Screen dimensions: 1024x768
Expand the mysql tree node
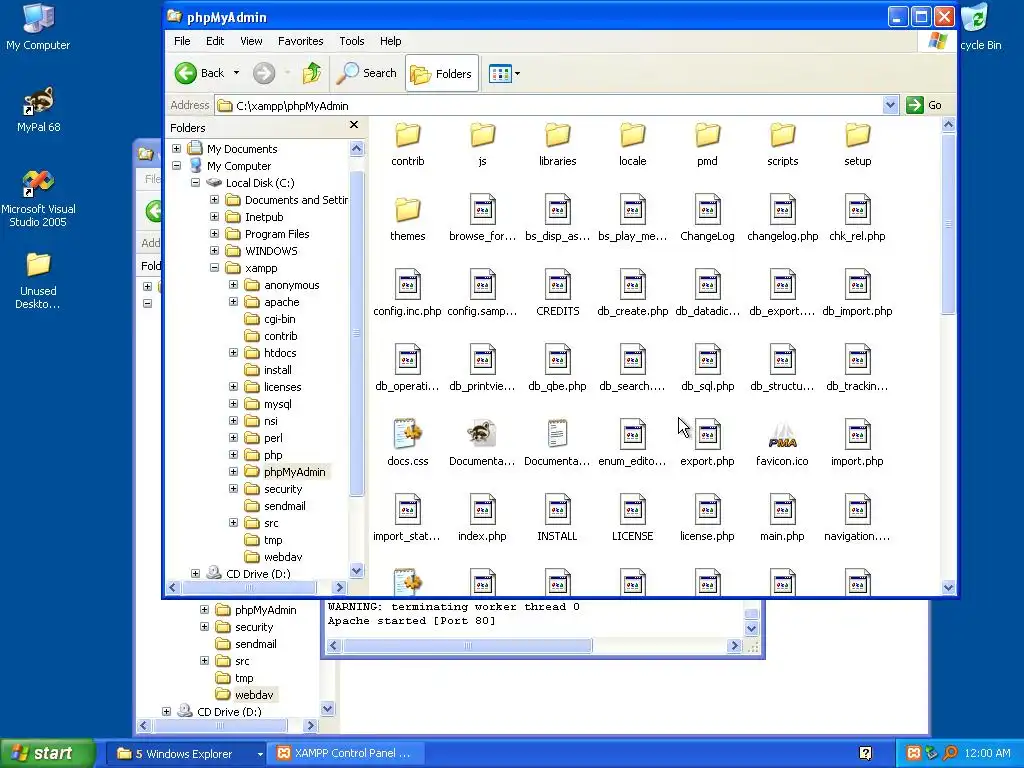[x=233, y=404]
